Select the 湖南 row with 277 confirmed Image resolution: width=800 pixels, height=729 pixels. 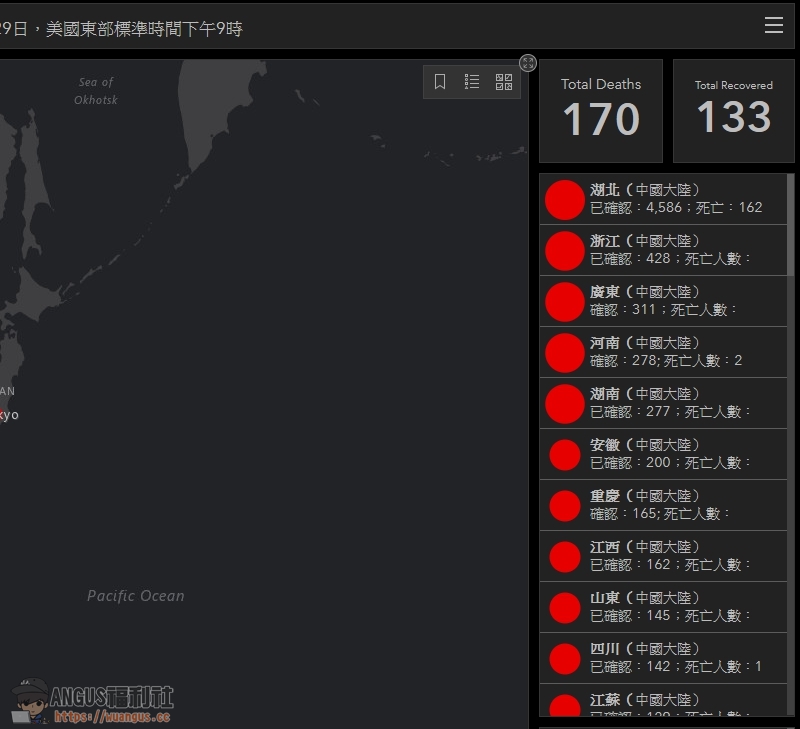pyautogui.click(x=663, y=403)
